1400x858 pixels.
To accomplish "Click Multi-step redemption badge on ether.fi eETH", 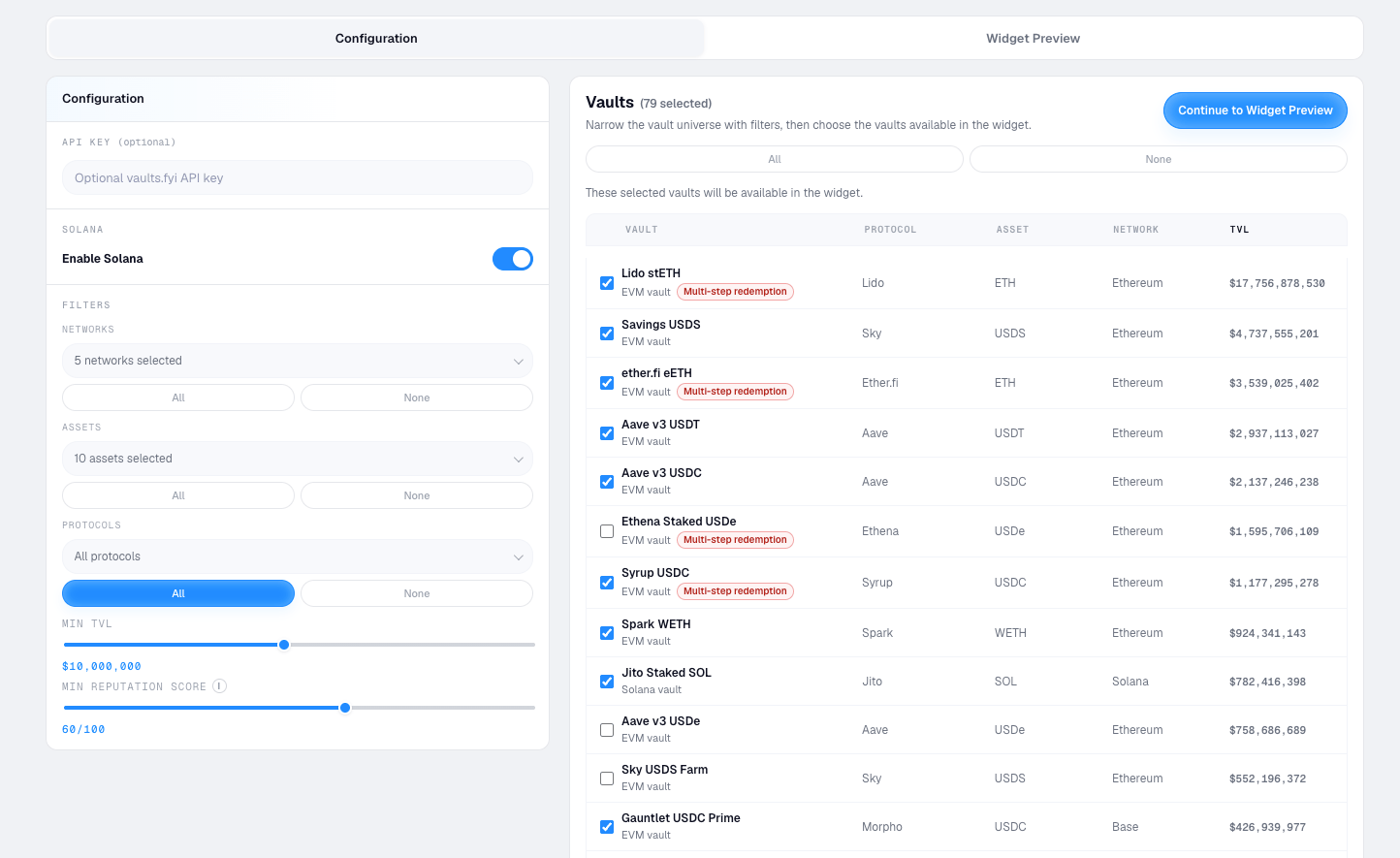I will pos(735,392).
